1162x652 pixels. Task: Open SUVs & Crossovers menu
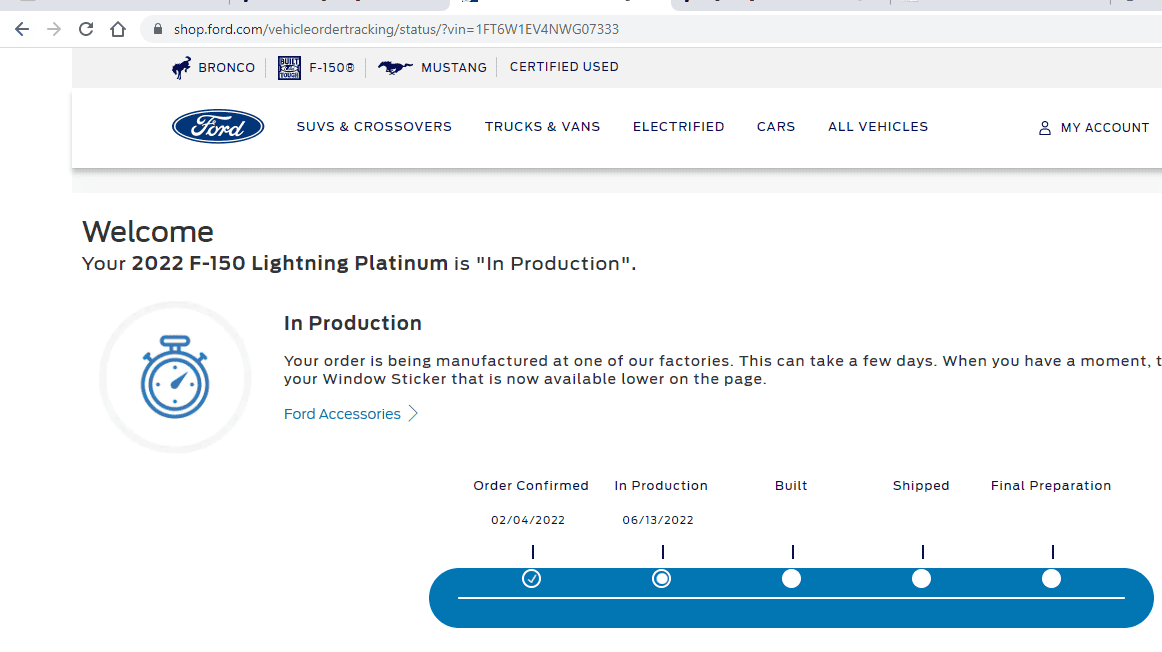pyautogui.click(x=374, y=127)
